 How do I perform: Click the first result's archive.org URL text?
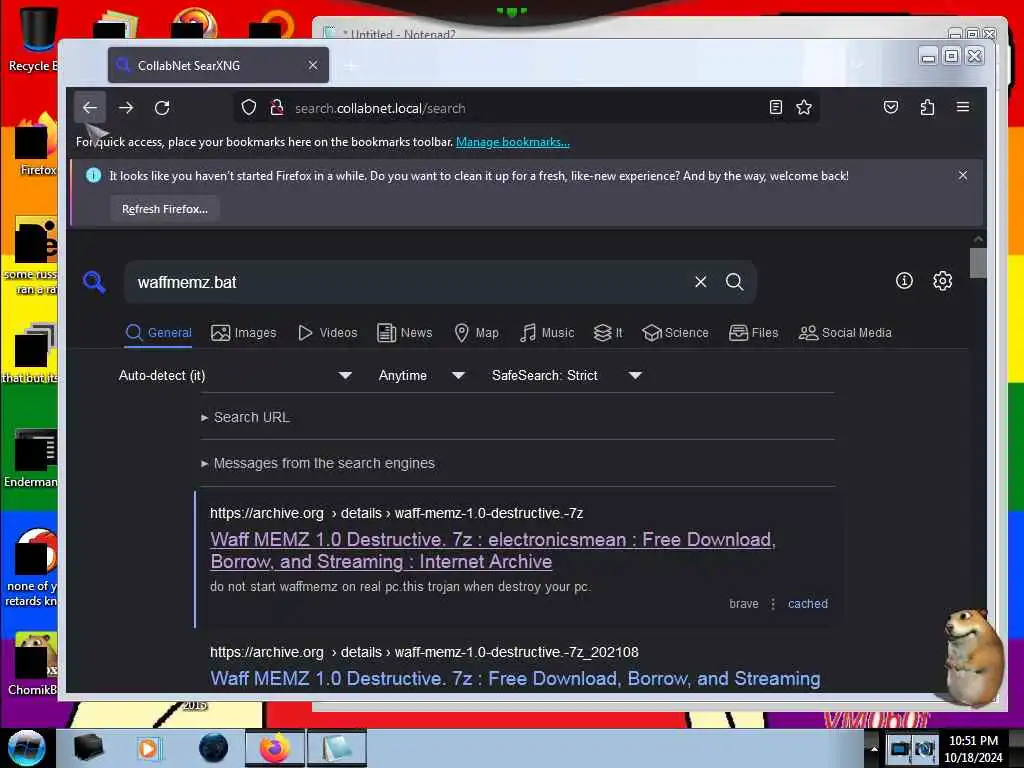click(x=396, y=513)
